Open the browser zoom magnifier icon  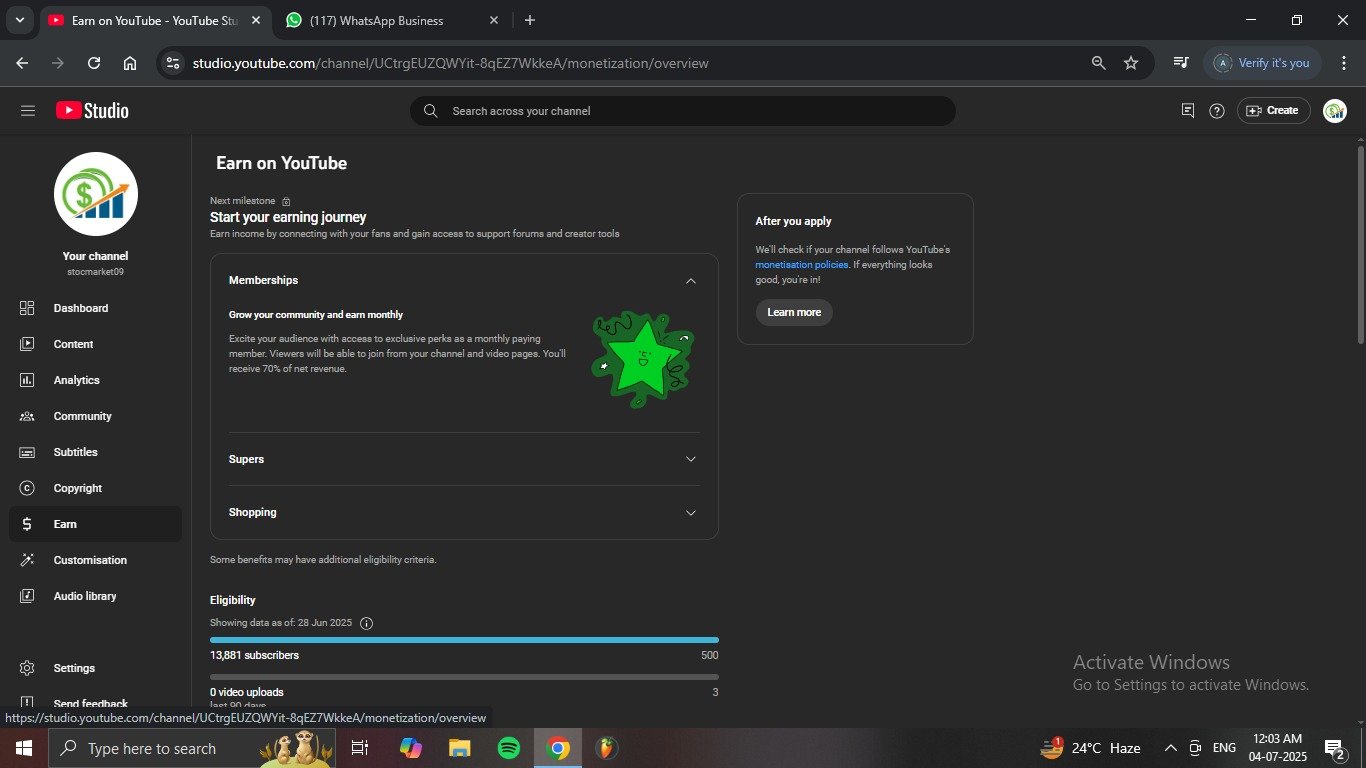(x=1098, y=63)
